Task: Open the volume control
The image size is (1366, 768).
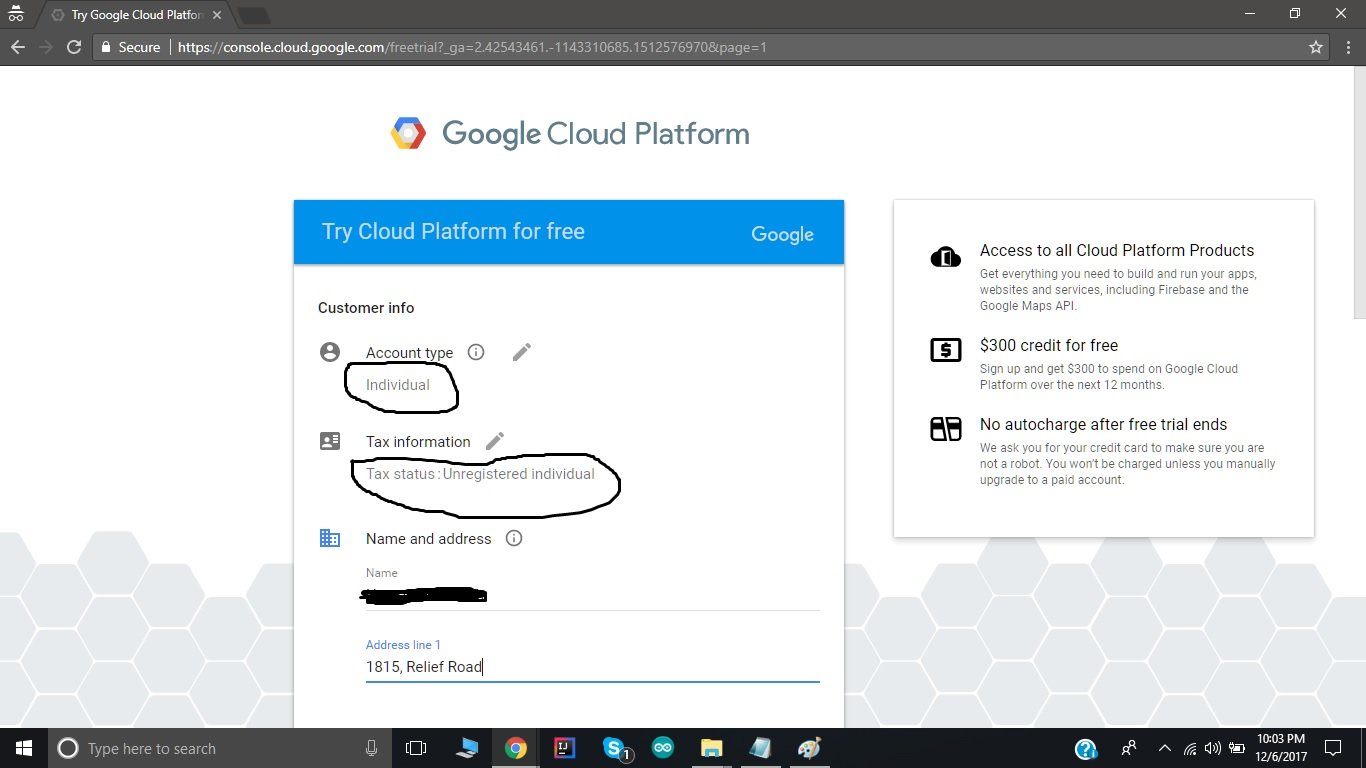Action: click(x=1213, y=748)
